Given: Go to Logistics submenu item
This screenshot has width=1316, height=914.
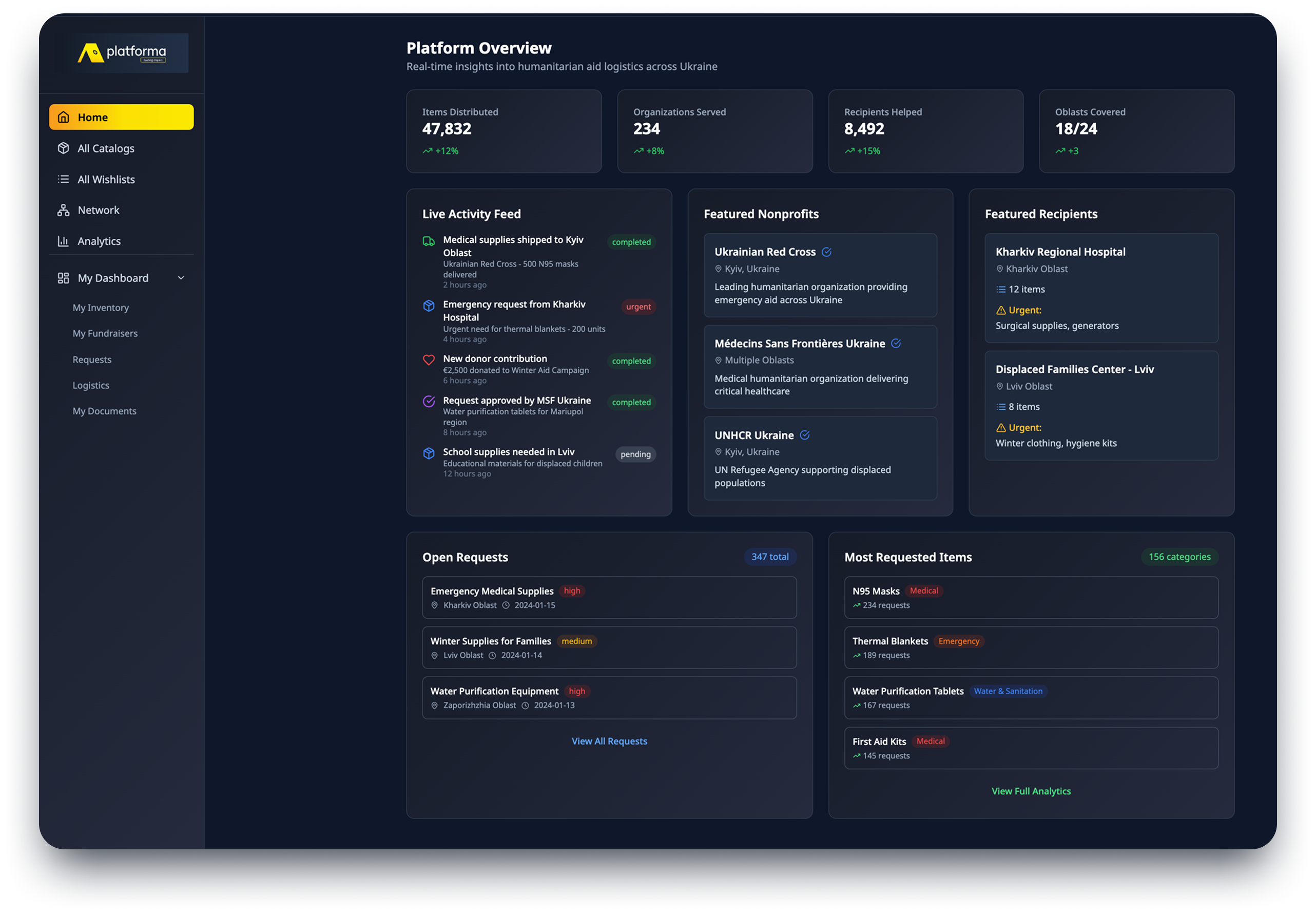Looking at the screenshot, I should tap(91, 386).
